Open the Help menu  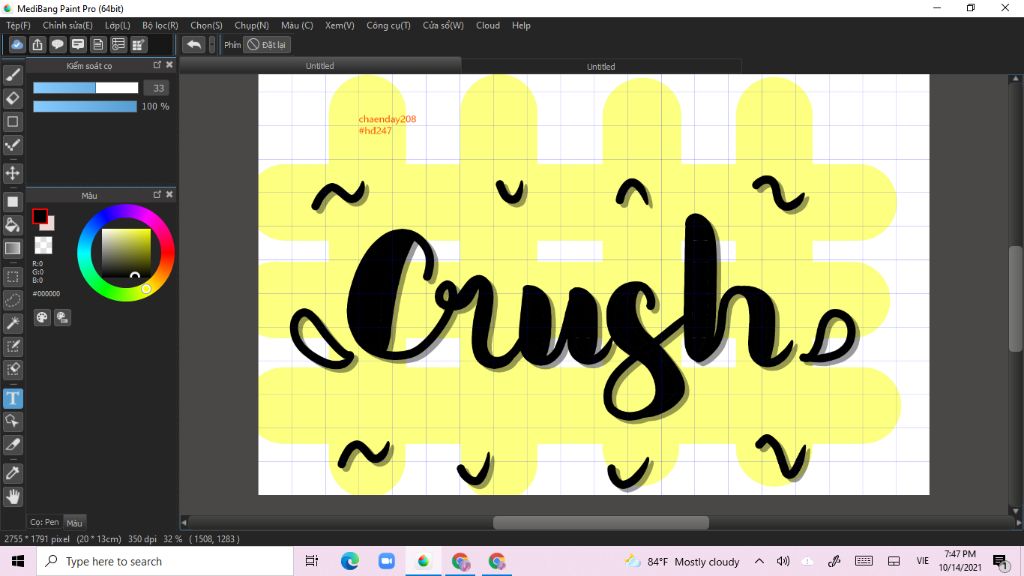point(521,25)
